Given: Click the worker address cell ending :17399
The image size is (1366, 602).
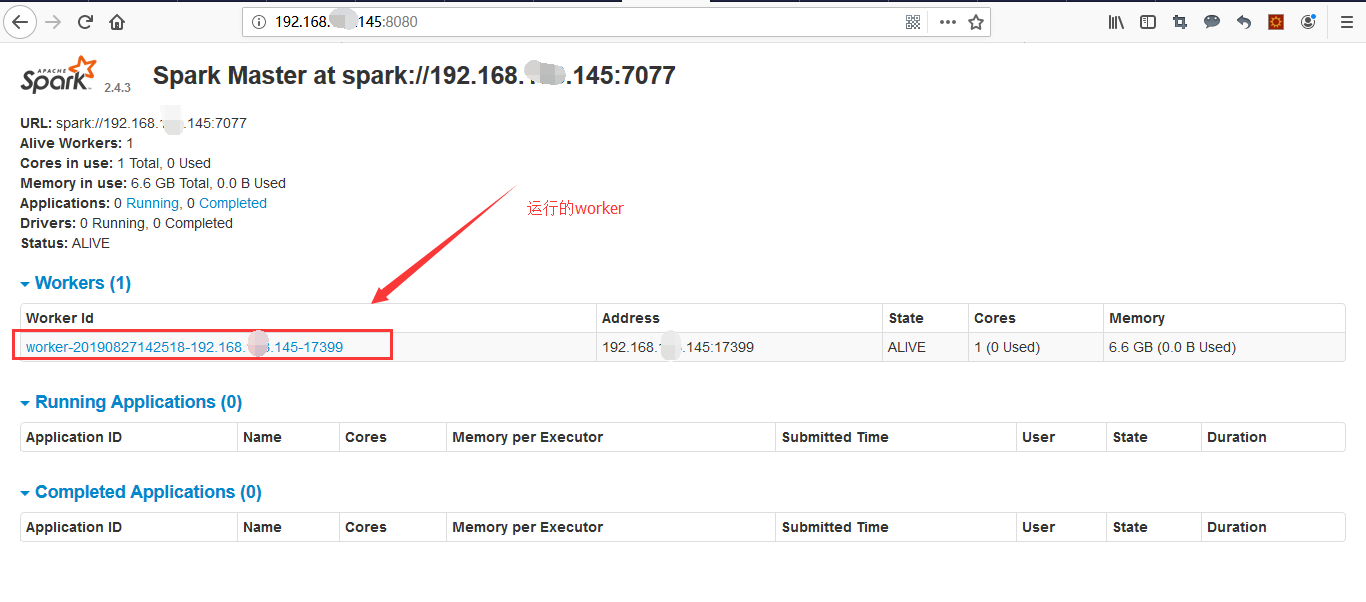Looking at the screenshot, I should pyautogui.click(x=739, y=347).
